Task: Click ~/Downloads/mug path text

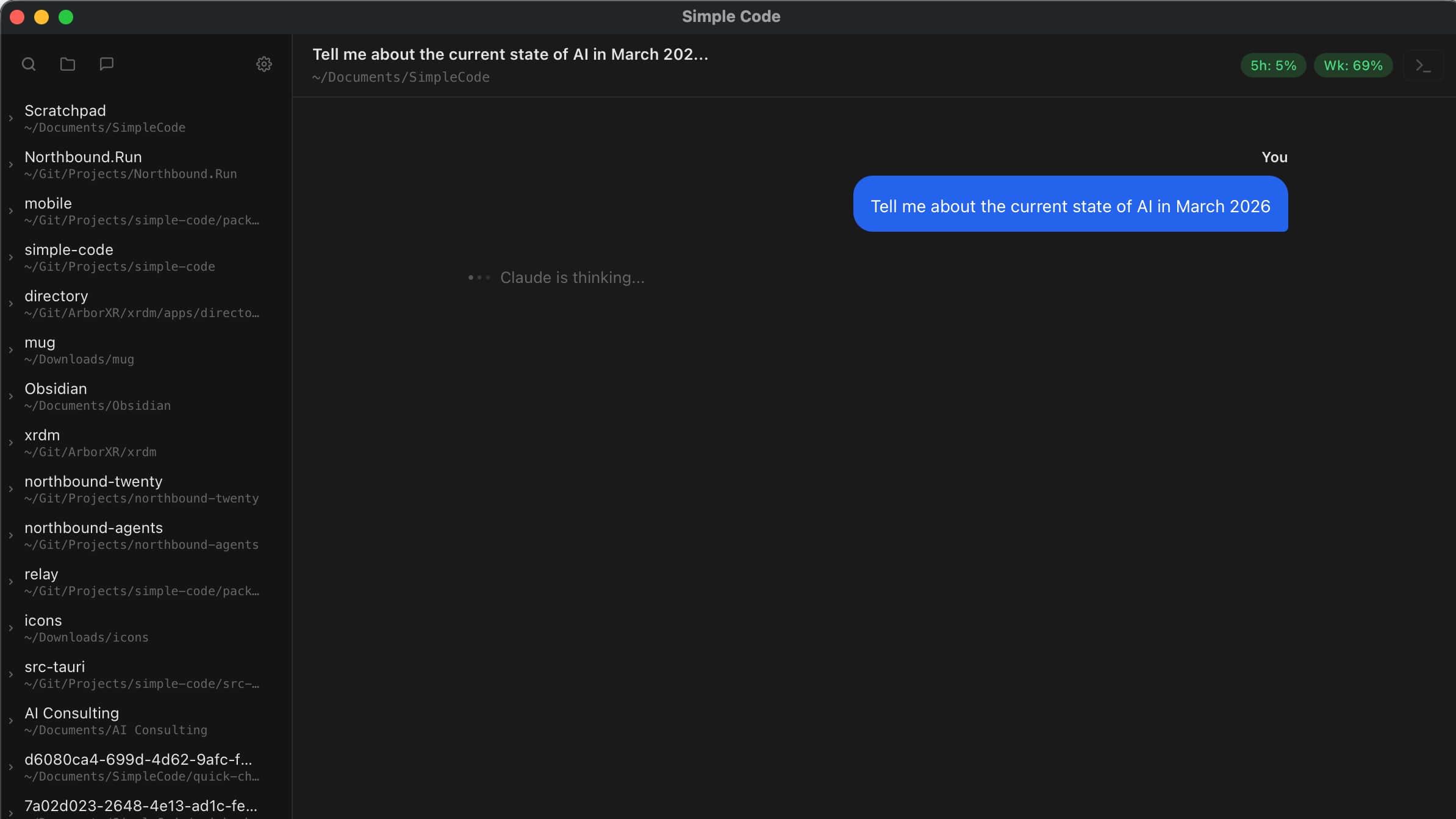Action: pyautogui.click(x=79, y=359)
